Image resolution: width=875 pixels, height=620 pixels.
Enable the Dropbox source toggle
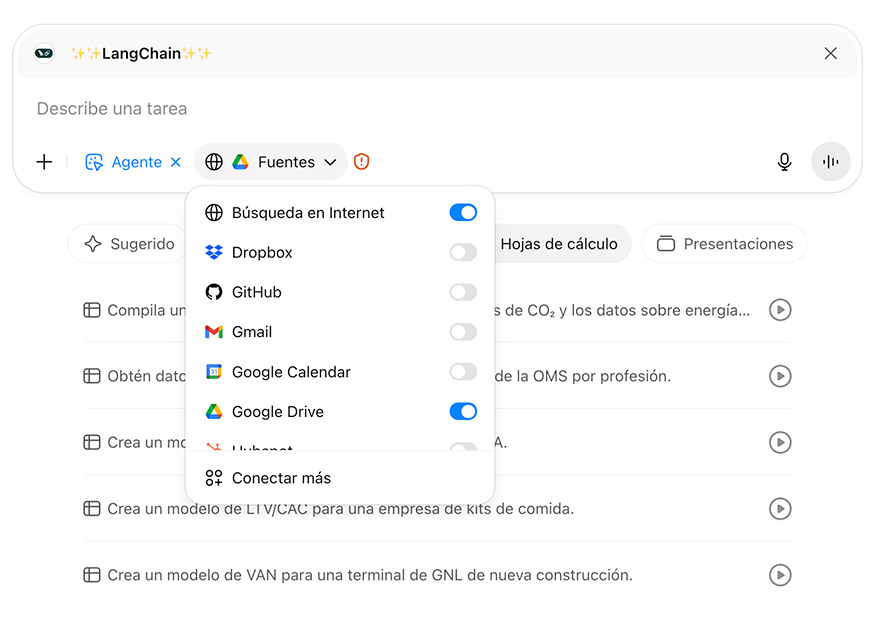click(x=463, y=252)
